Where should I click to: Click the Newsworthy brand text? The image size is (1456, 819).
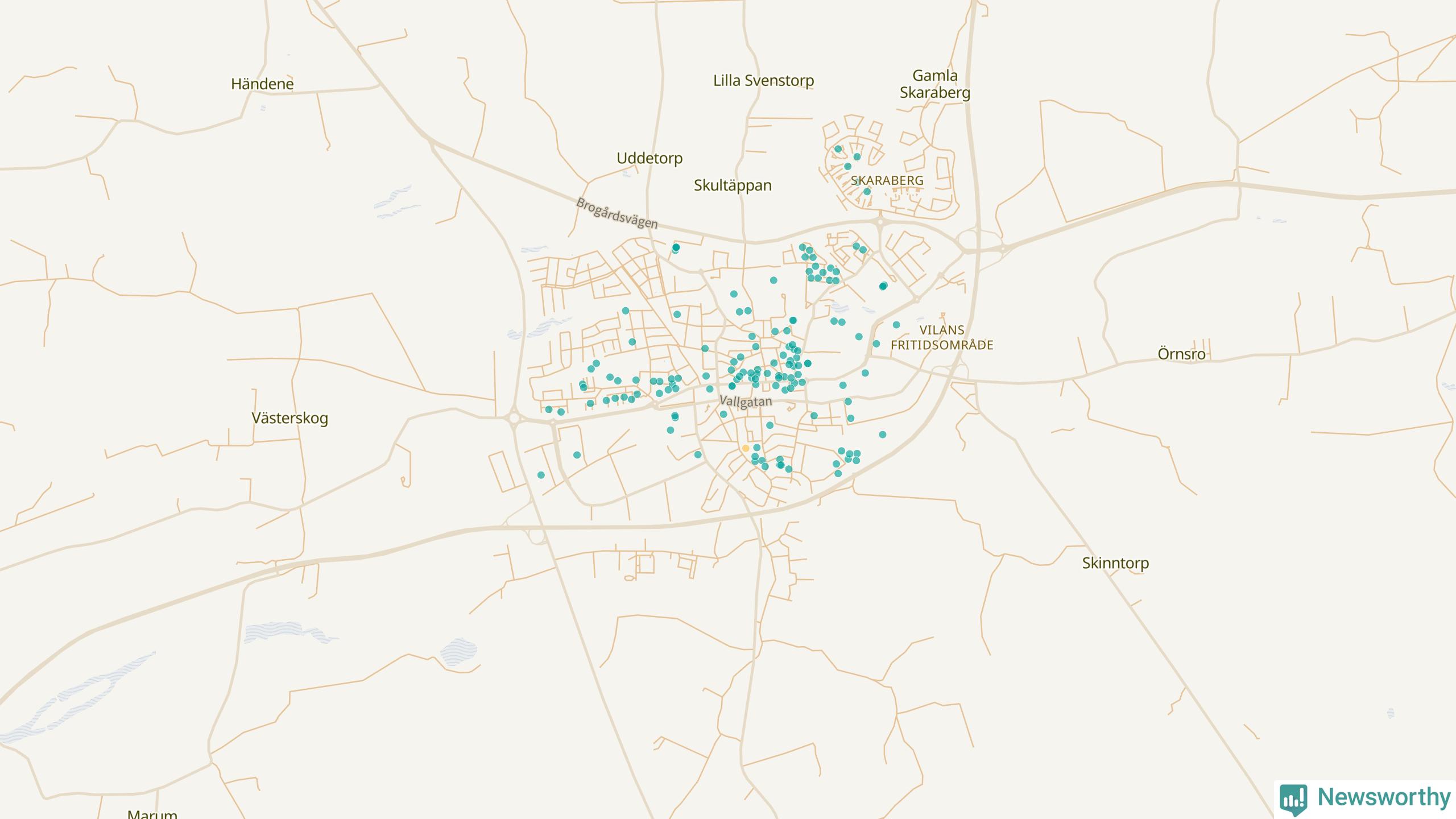point(1384,797)
